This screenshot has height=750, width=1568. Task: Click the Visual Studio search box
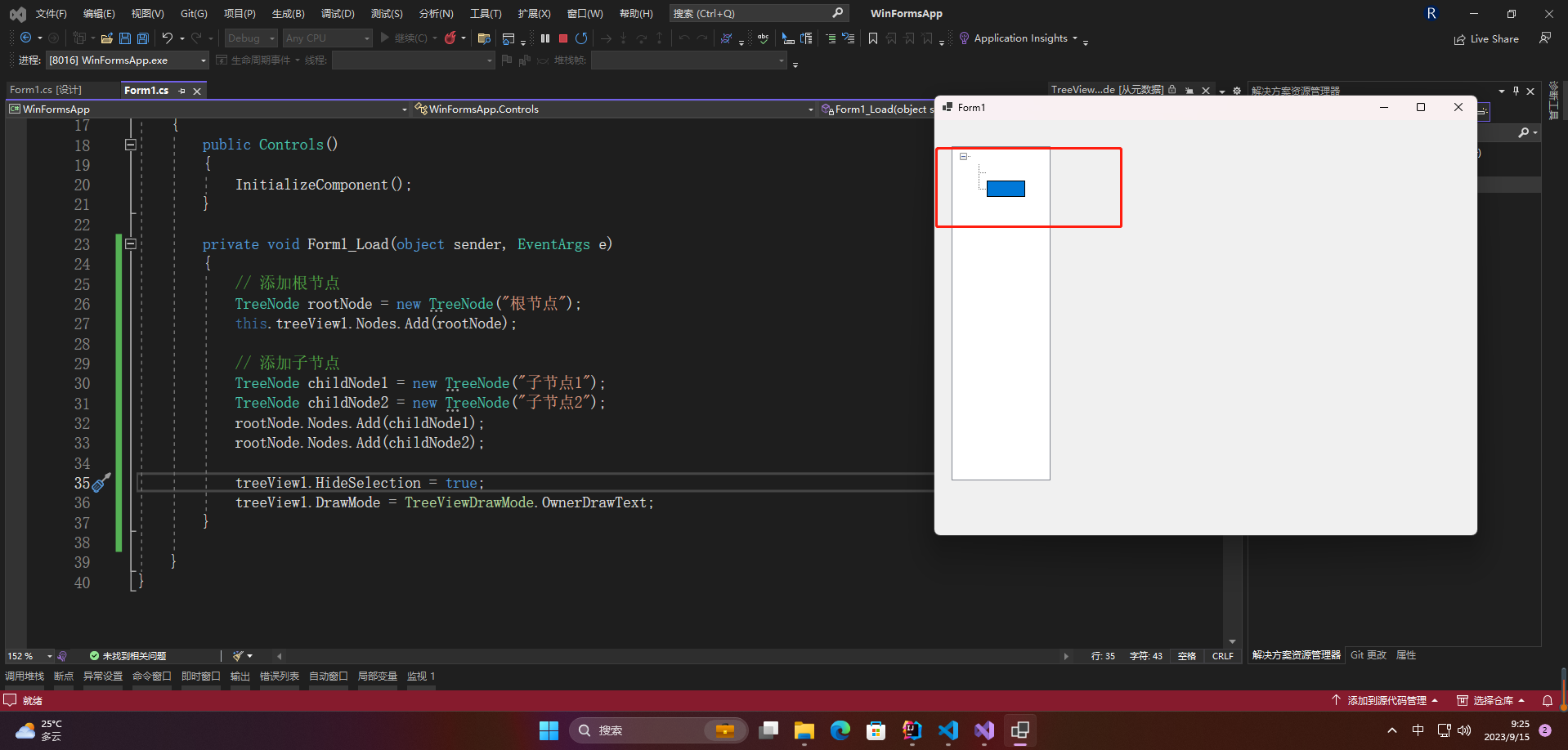[x=758, y=13]
